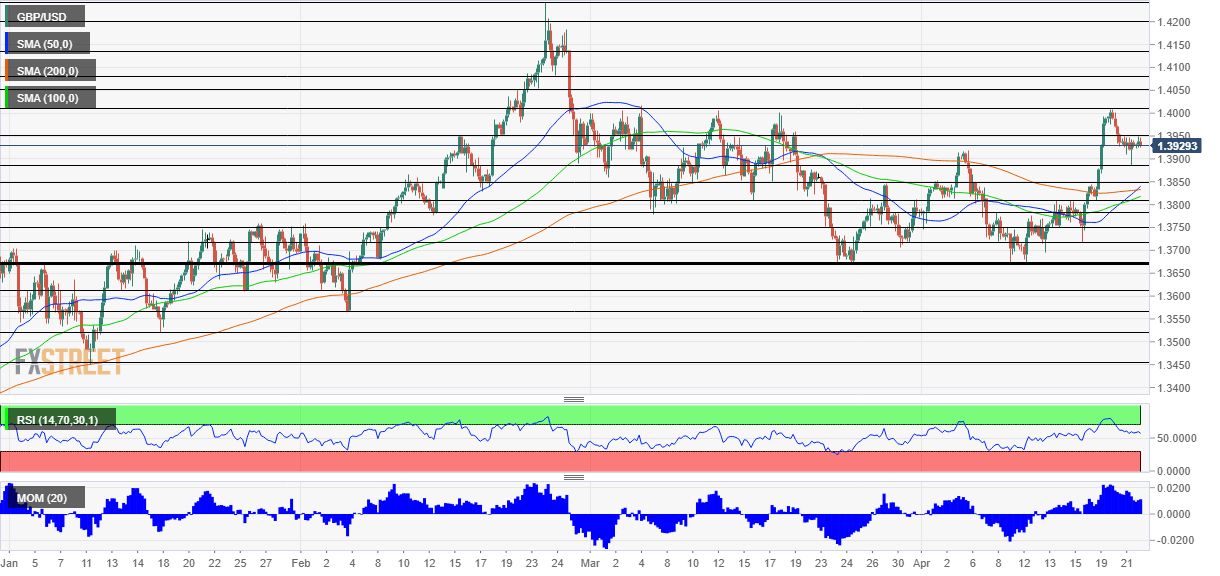Click the blue SMA 50 color strip
Viewport: 1220px width, 576px height.
tap(7, 43)
